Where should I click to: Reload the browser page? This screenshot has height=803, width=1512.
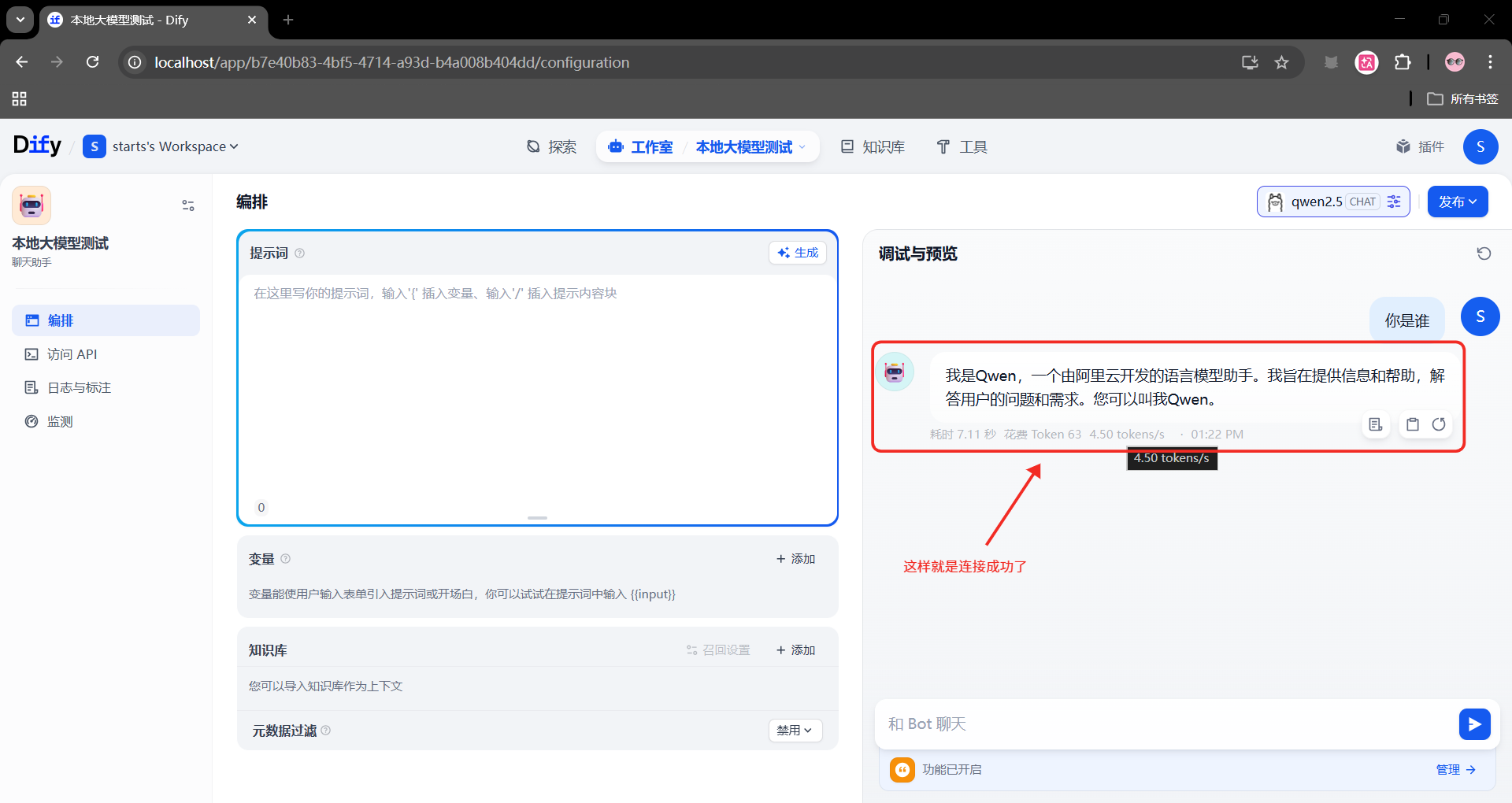click(93, 62)
